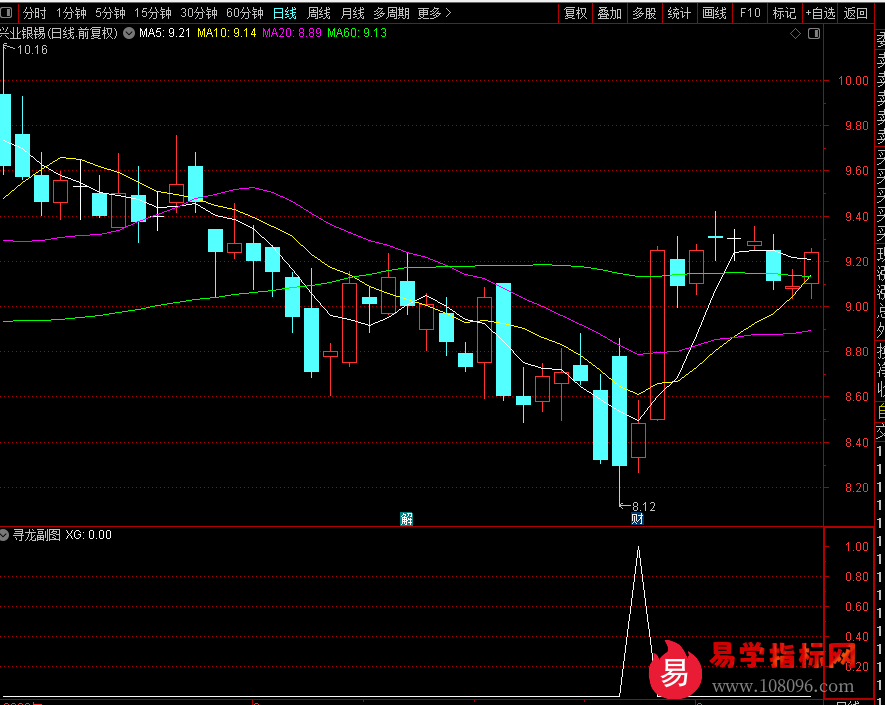Open the 统计 statistics tool
The image size is (885, 705).
[x=679, y=13]
